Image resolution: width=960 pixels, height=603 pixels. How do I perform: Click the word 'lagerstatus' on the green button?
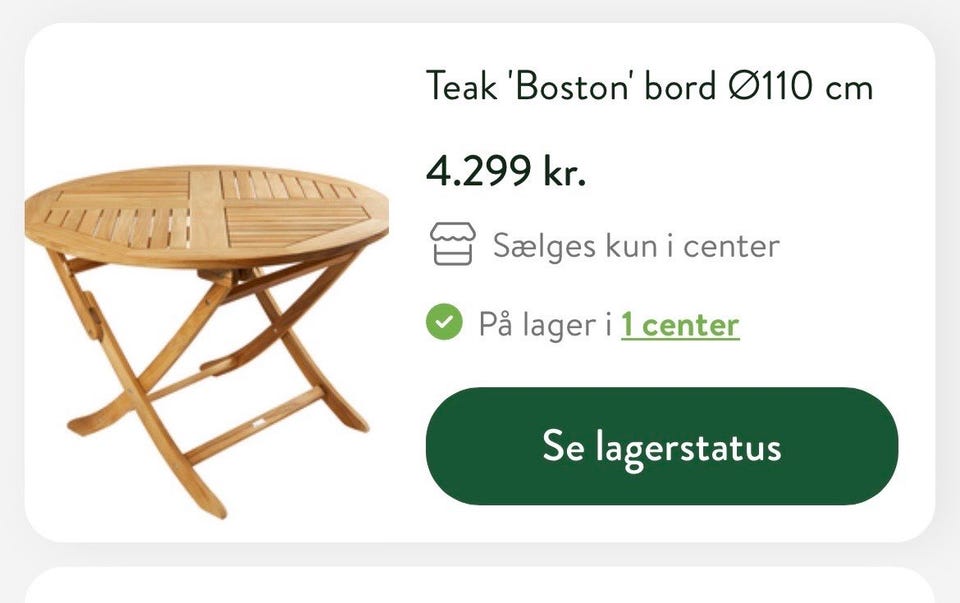(688, 448)
